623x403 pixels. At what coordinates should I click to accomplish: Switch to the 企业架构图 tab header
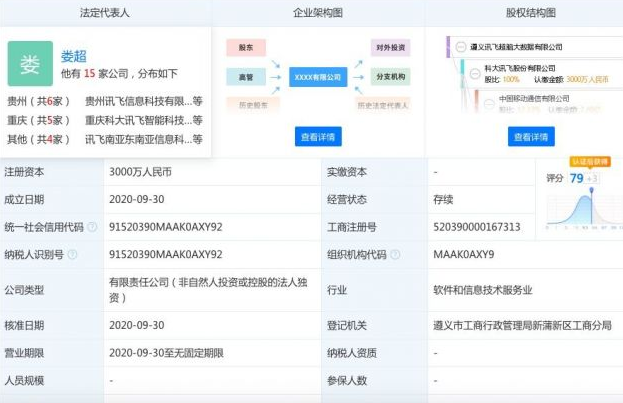click(x=317, y=13)
